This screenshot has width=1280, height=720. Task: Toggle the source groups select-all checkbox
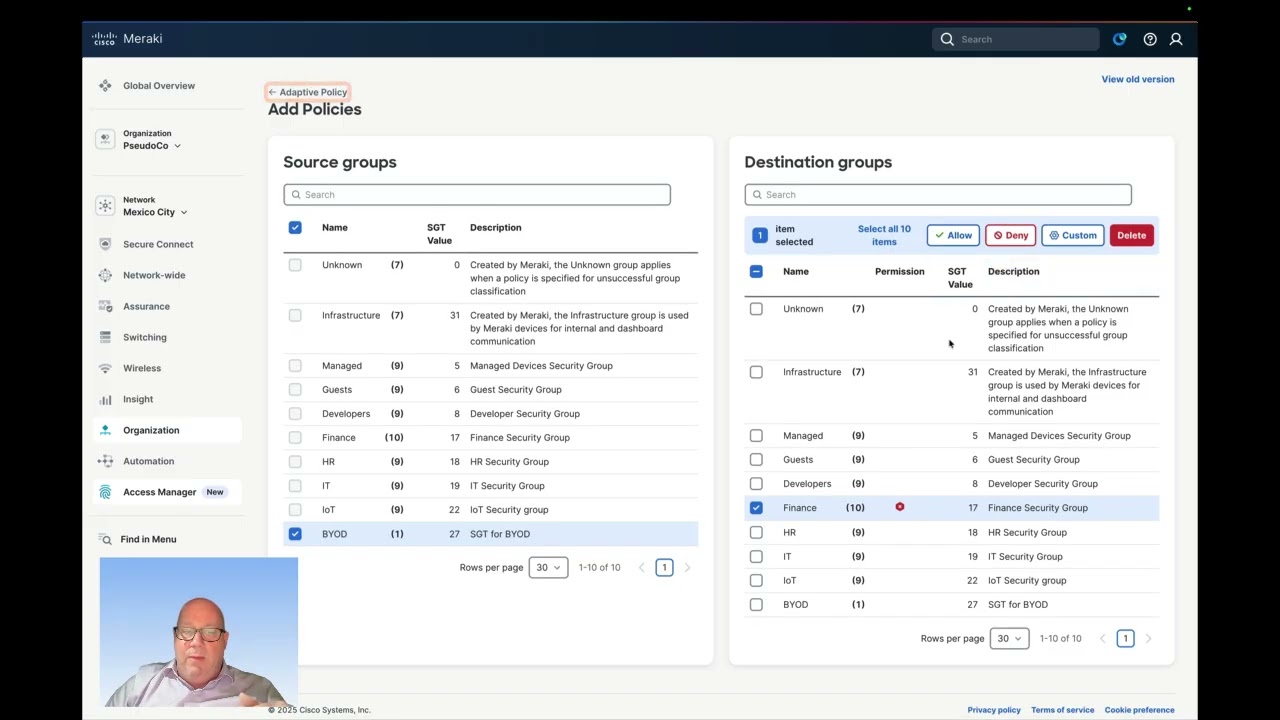pos(295,228)
